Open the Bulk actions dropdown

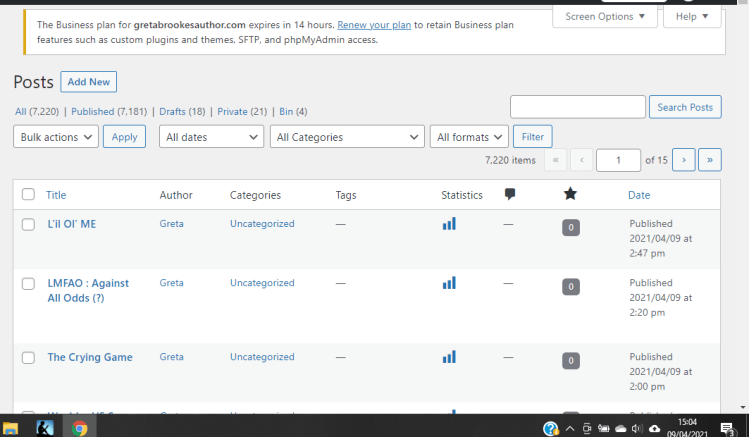(56, 137)
